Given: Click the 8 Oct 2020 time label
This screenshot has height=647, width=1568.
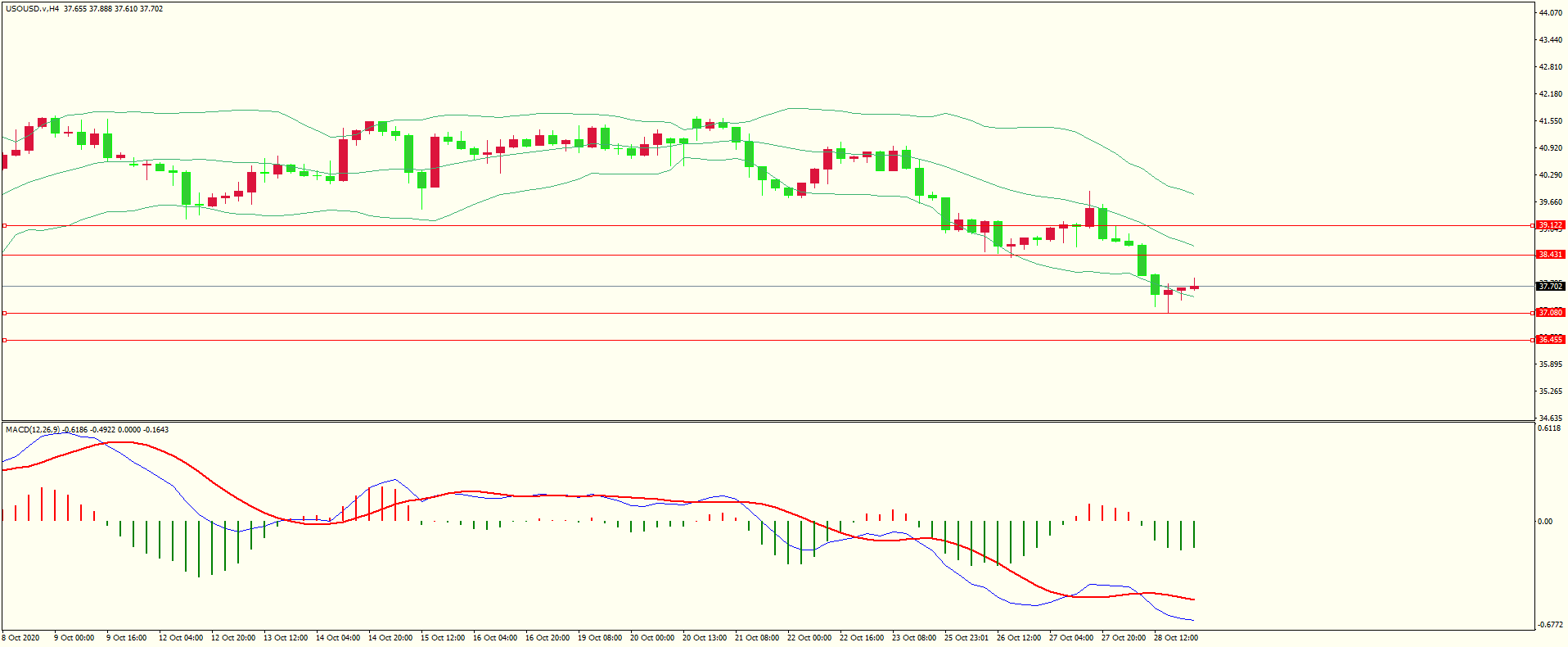Looking at the screenshot, I should pos(20,638).
